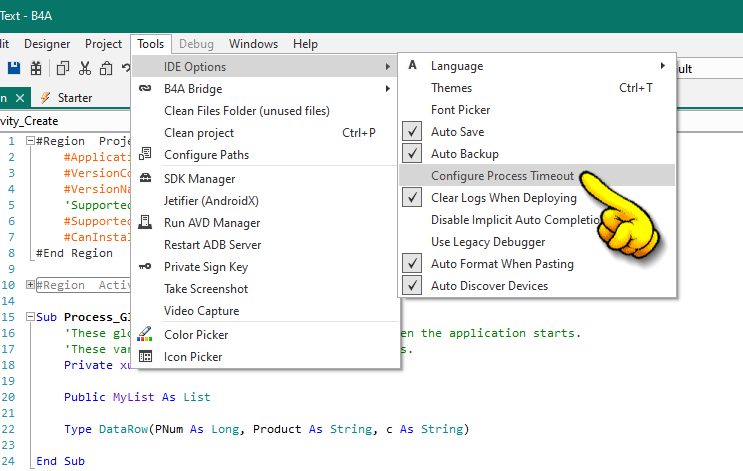Click the Cut scissors icon in toolbar

pos(84,68)
